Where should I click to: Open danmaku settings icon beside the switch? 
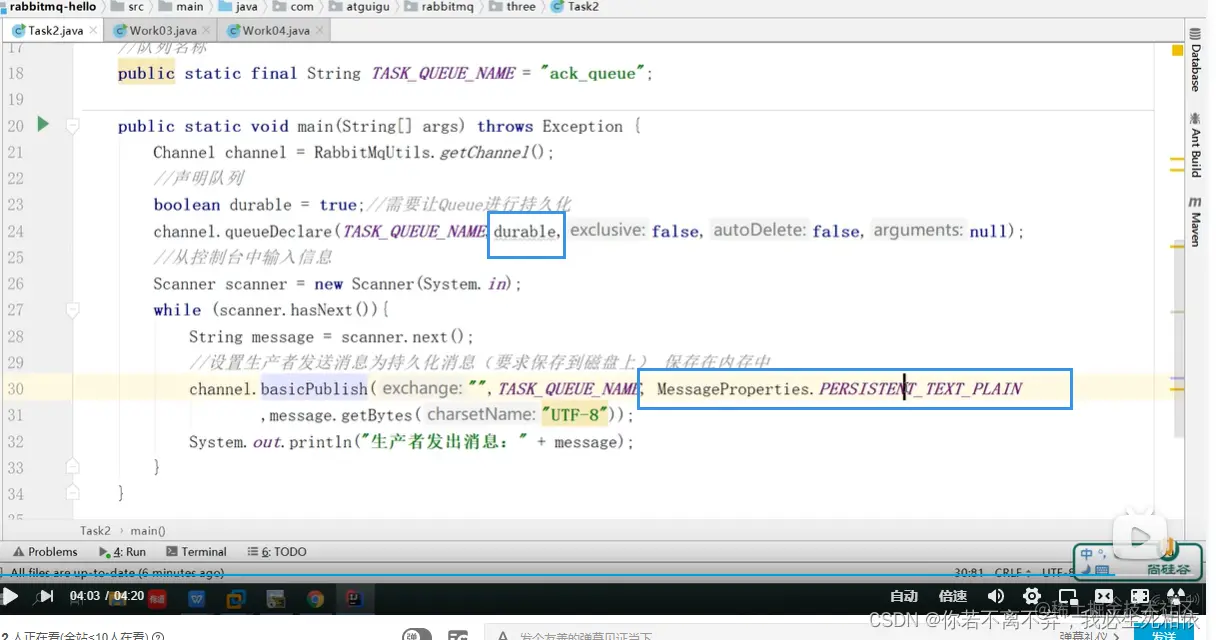click(x=458, y=635)
